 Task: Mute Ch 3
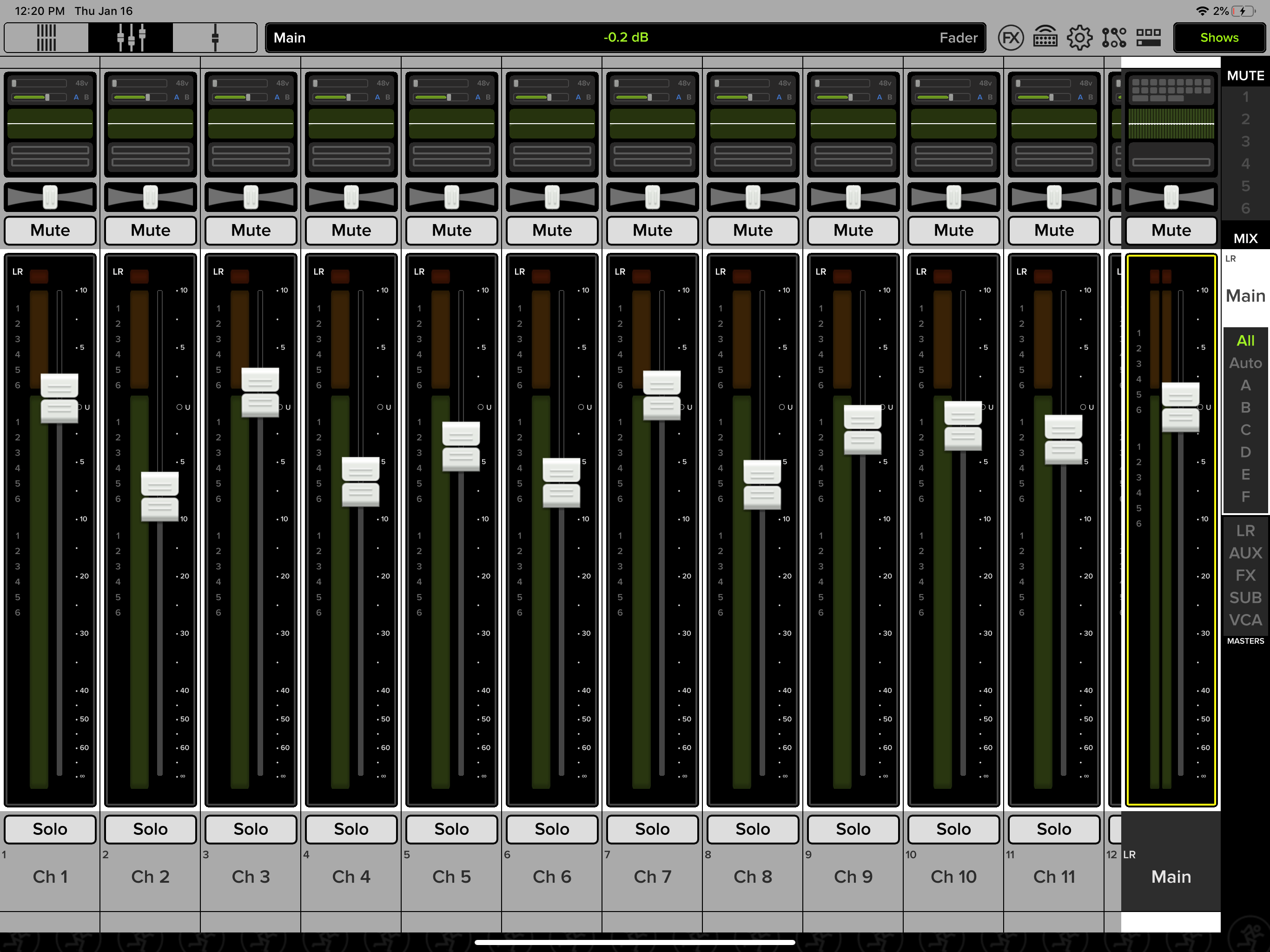(251, 230)
